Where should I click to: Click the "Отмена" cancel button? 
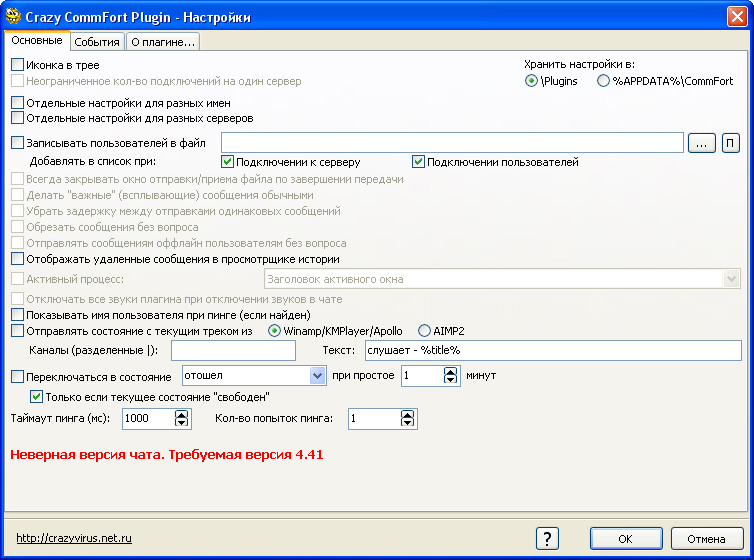click(706, 538)
